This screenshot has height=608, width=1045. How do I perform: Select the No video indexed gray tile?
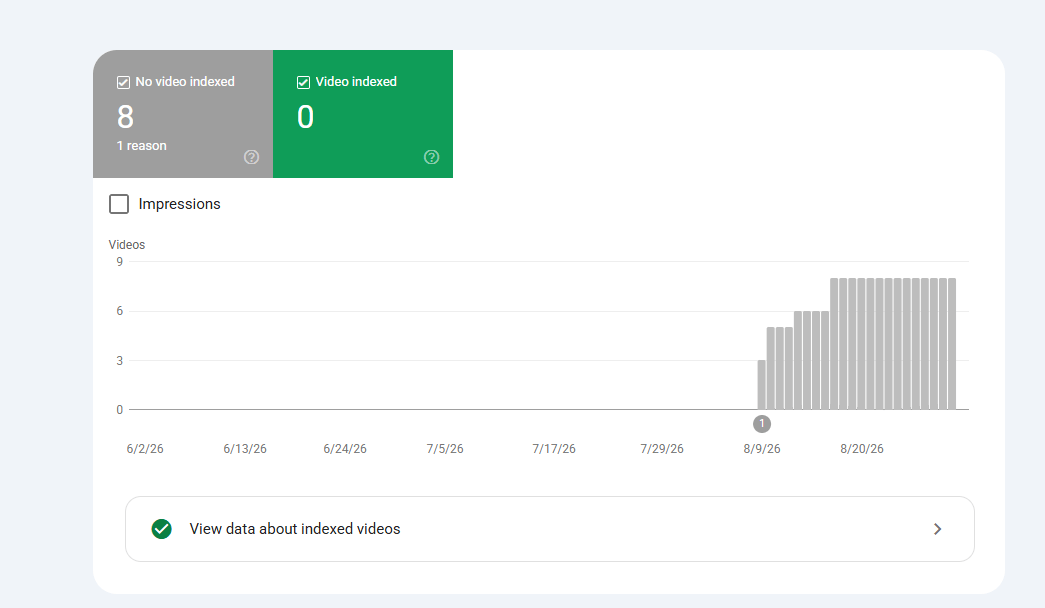183,114
